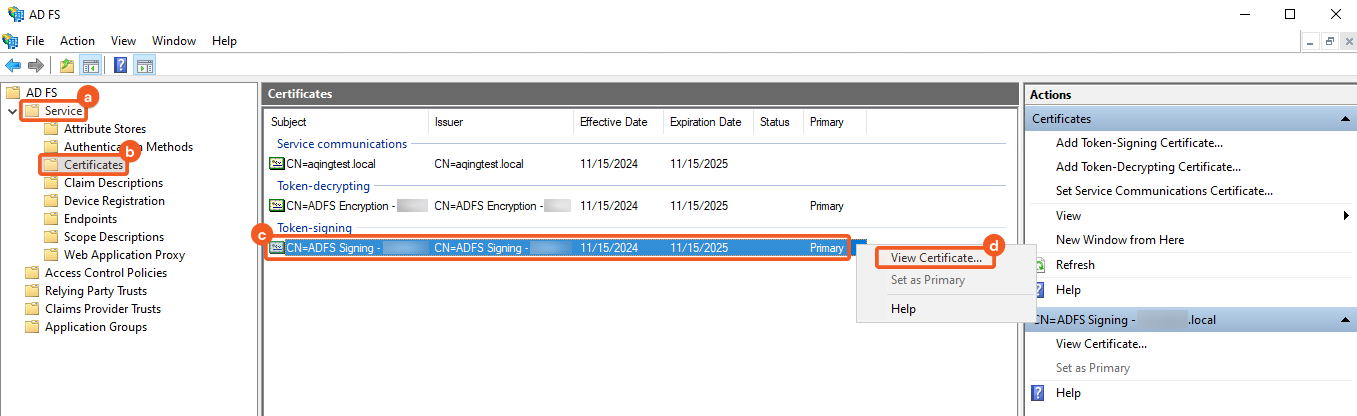Click the Up One Level folder icon
1357x416 pixels.
point(66,65)
